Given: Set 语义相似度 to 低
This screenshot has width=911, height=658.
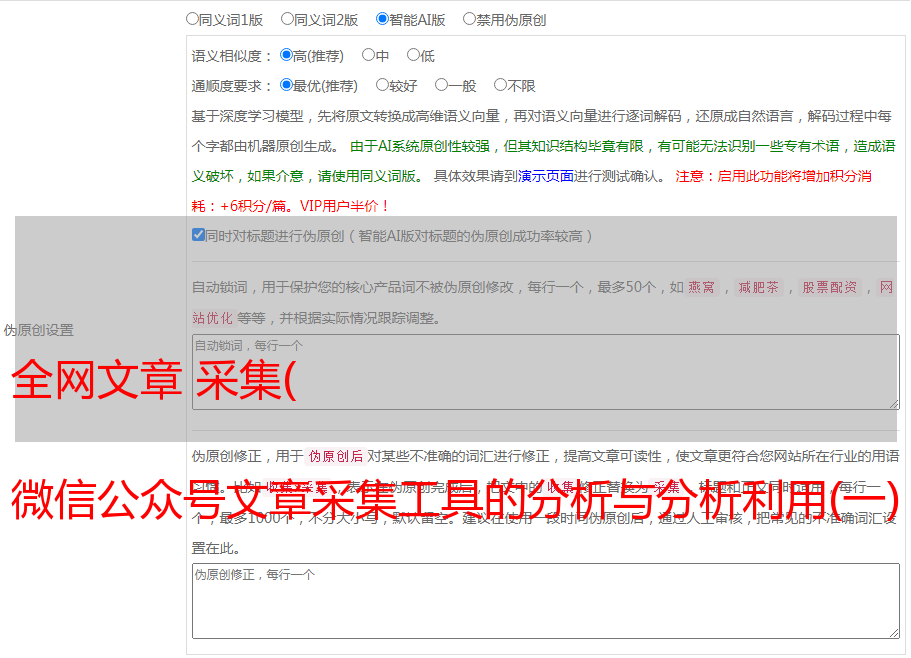Looking at the screenshot, I should pos(413,55).
